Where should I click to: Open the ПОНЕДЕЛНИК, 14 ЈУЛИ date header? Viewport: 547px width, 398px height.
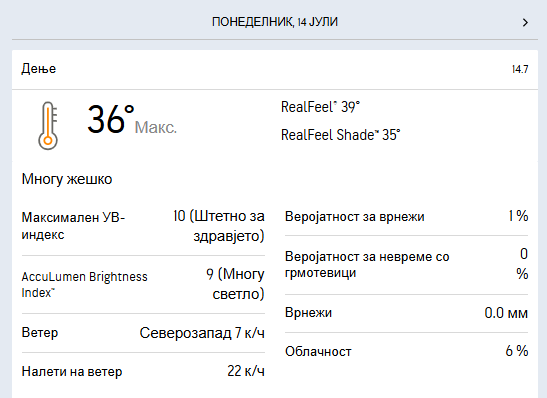coord(275,22)
